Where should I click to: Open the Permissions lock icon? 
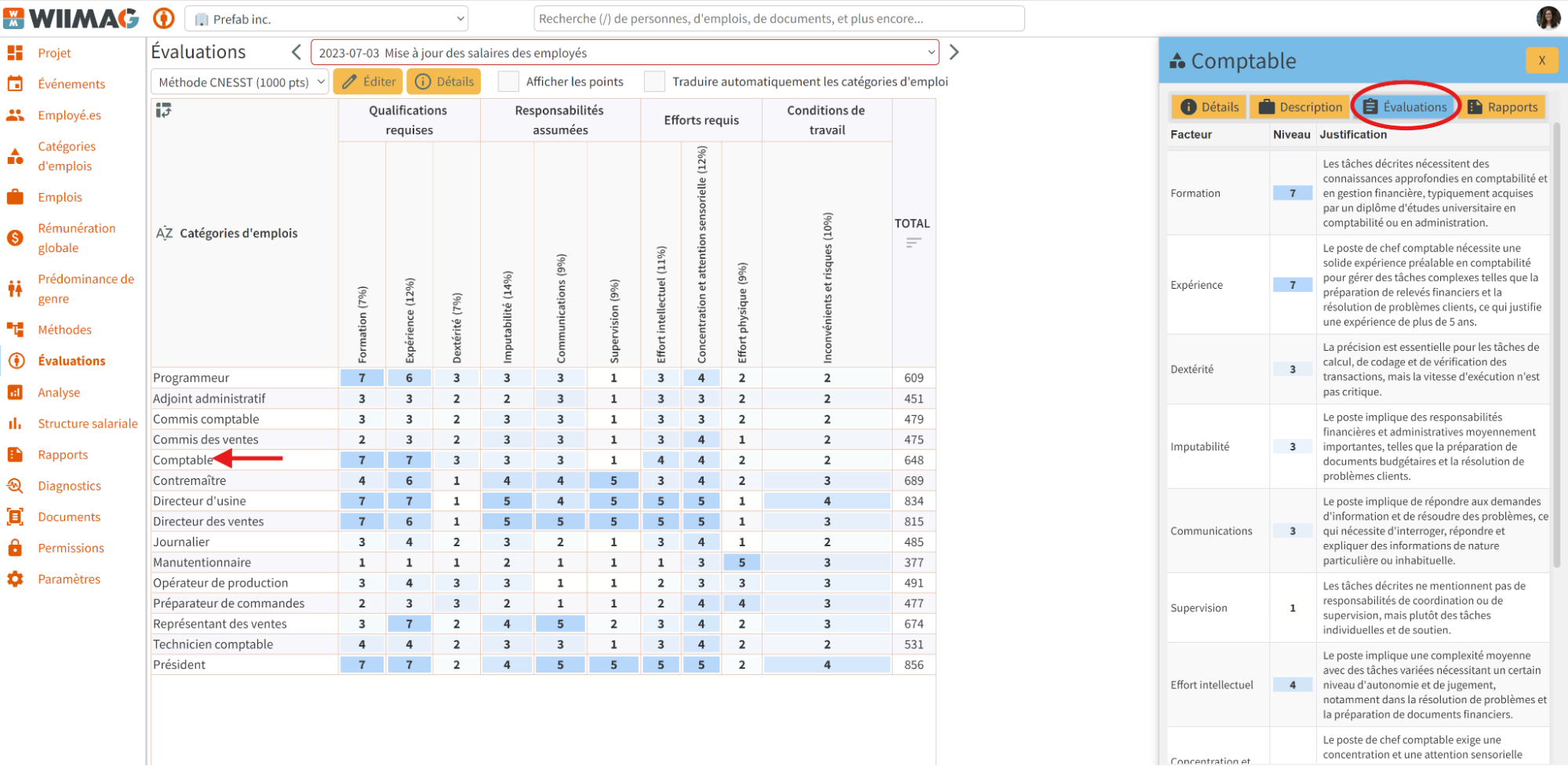point(15,548)
